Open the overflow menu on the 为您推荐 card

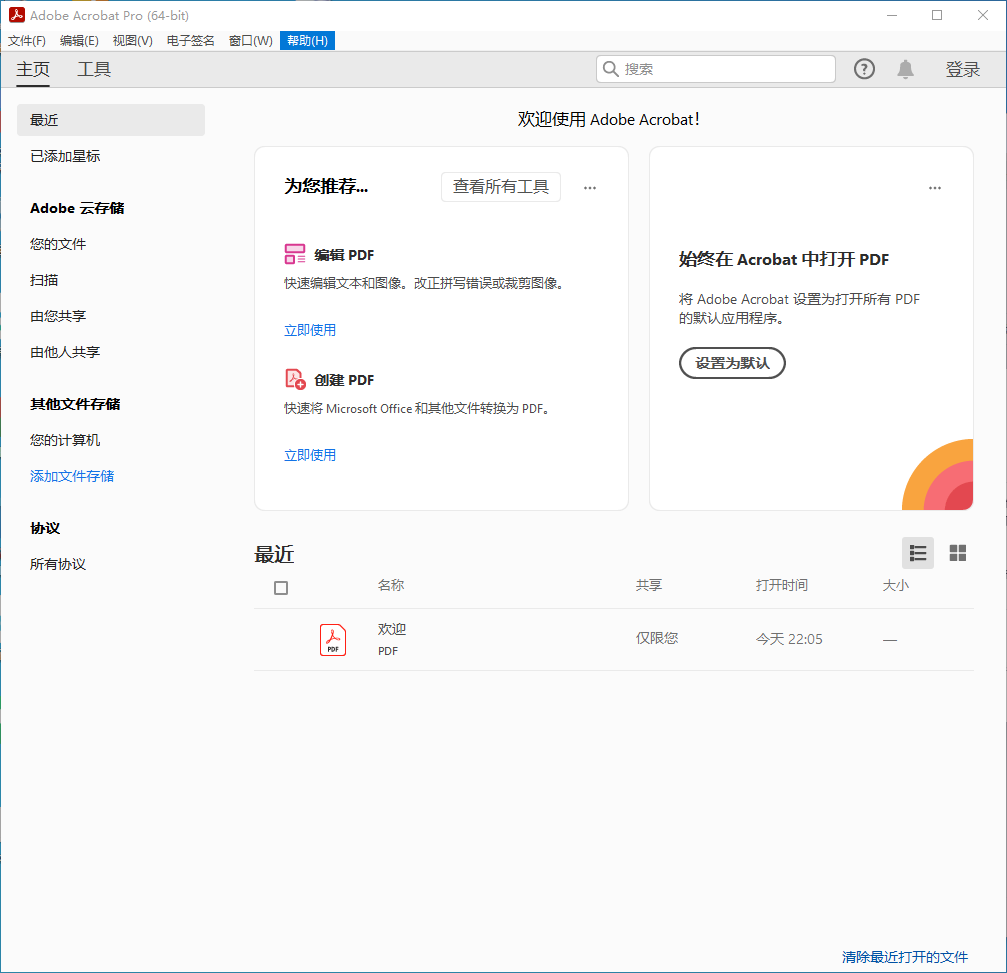(589, 187)
